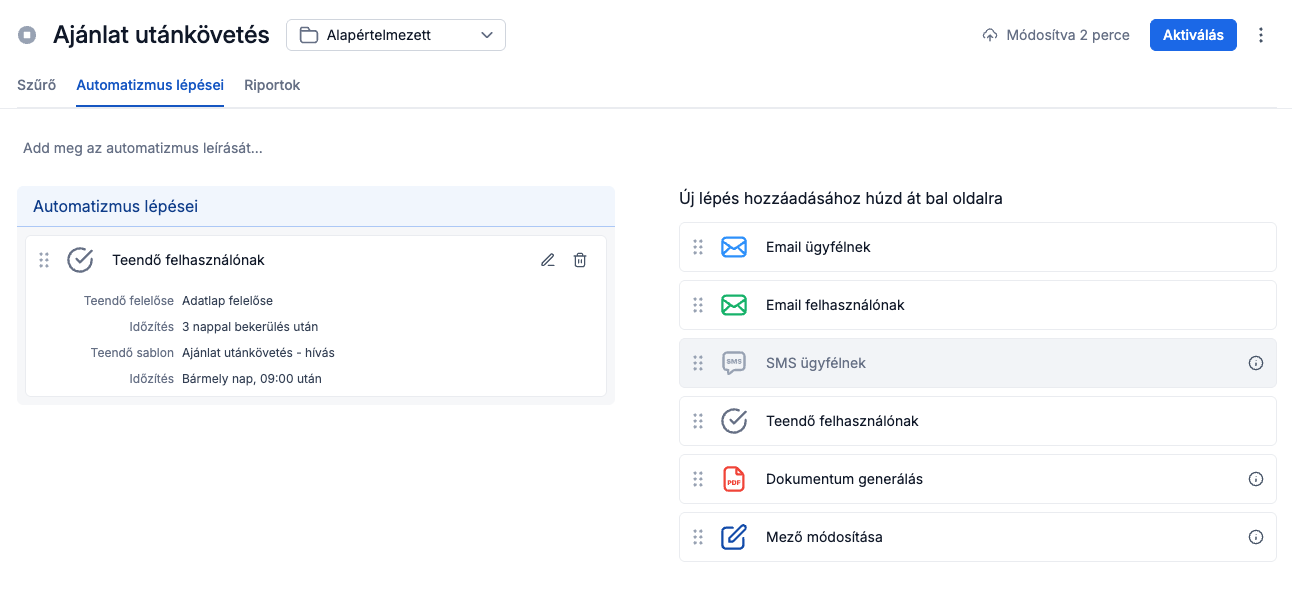Click the Mező módosítása edit icon
This screenshot has height=610, width=1292.
click(734, 537)
